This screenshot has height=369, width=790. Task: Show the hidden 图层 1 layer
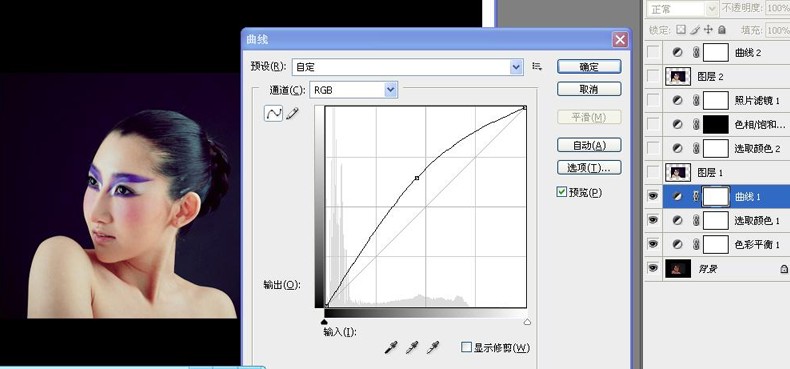(653, 172)
